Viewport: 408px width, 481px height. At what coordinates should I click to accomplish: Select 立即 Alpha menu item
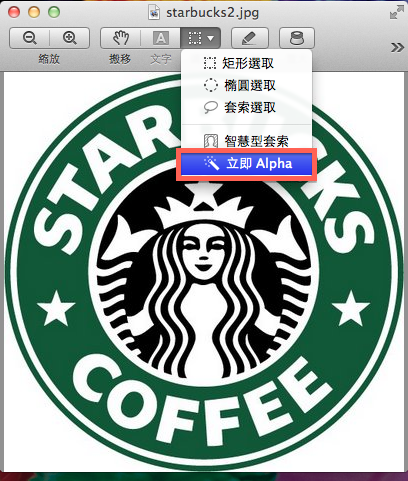(246, 164)
